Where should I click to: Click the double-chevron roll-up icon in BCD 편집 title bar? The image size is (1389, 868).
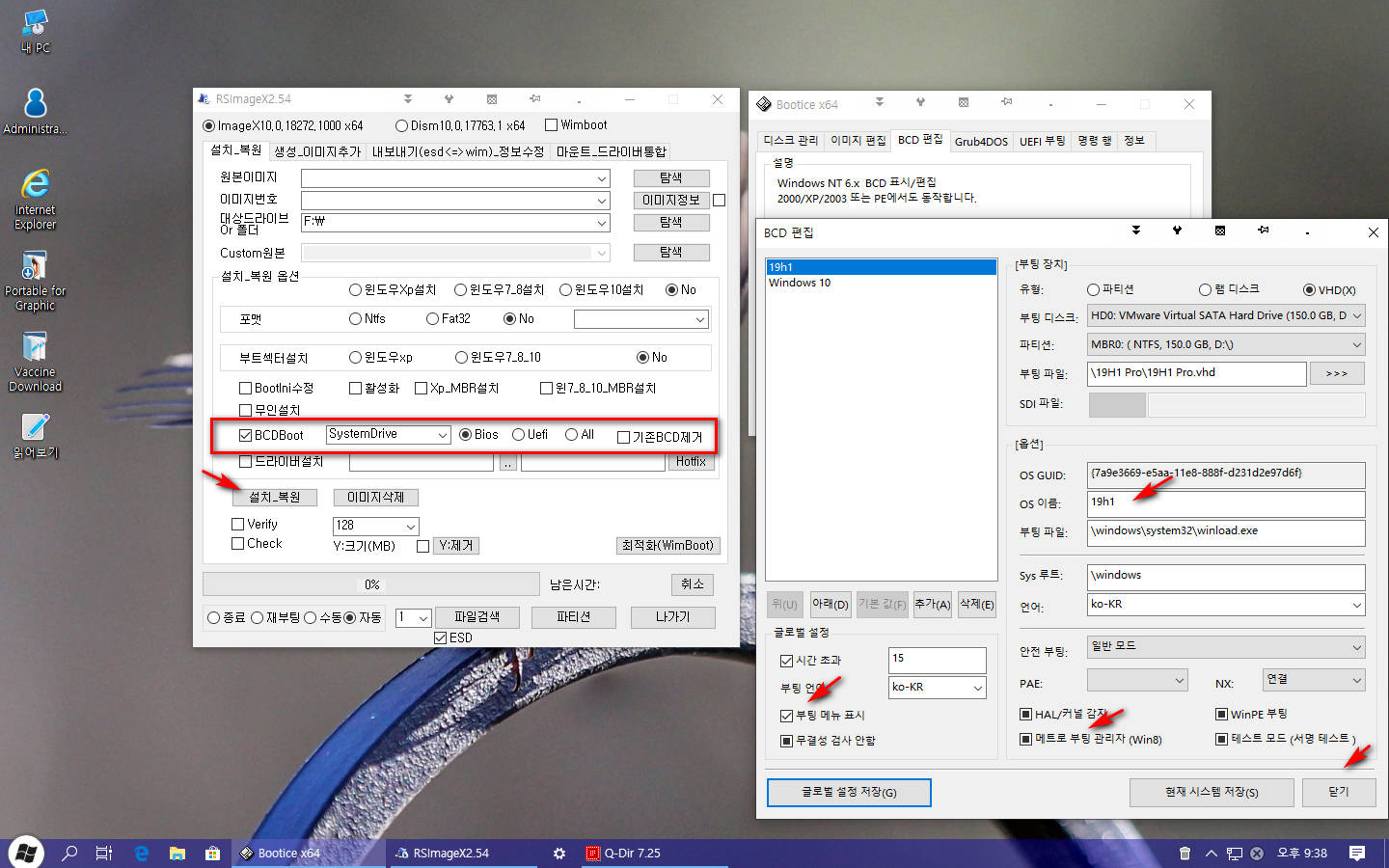1136,231
